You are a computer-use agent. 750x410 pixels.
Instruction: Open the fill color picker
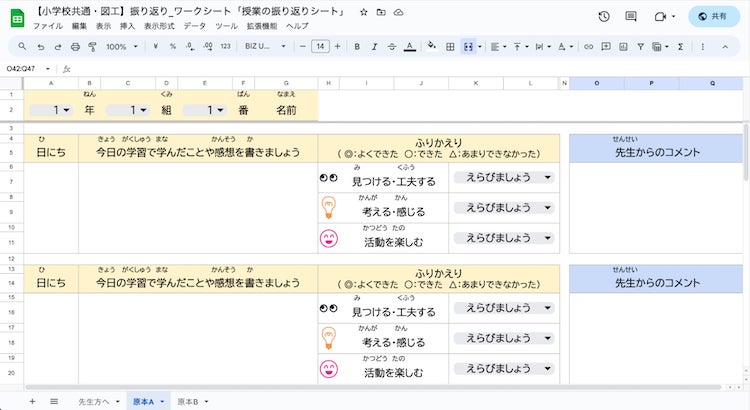[x=432, y=47]
